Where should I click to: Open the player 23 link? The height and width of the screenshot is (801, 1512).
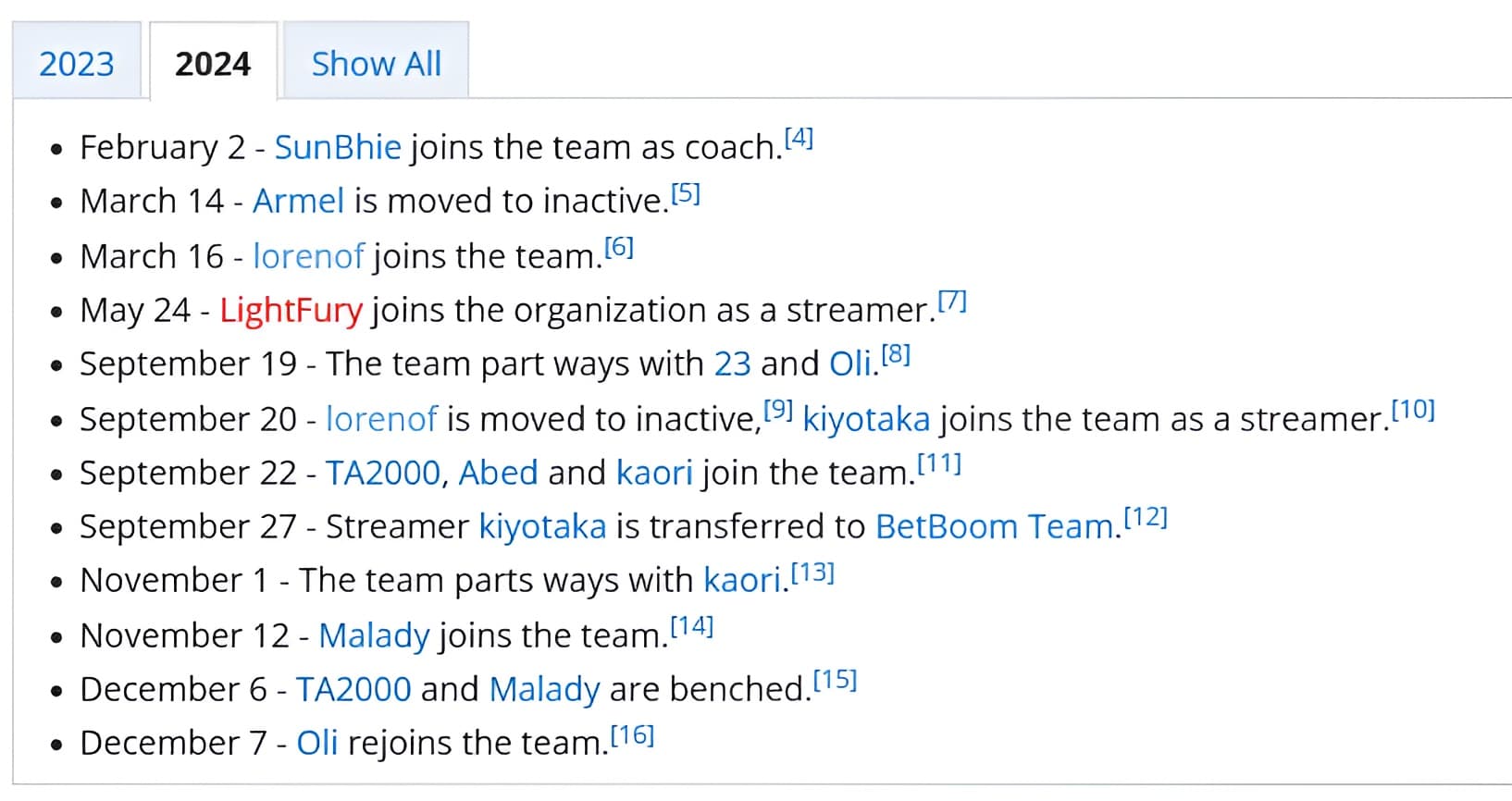point(732,364)
